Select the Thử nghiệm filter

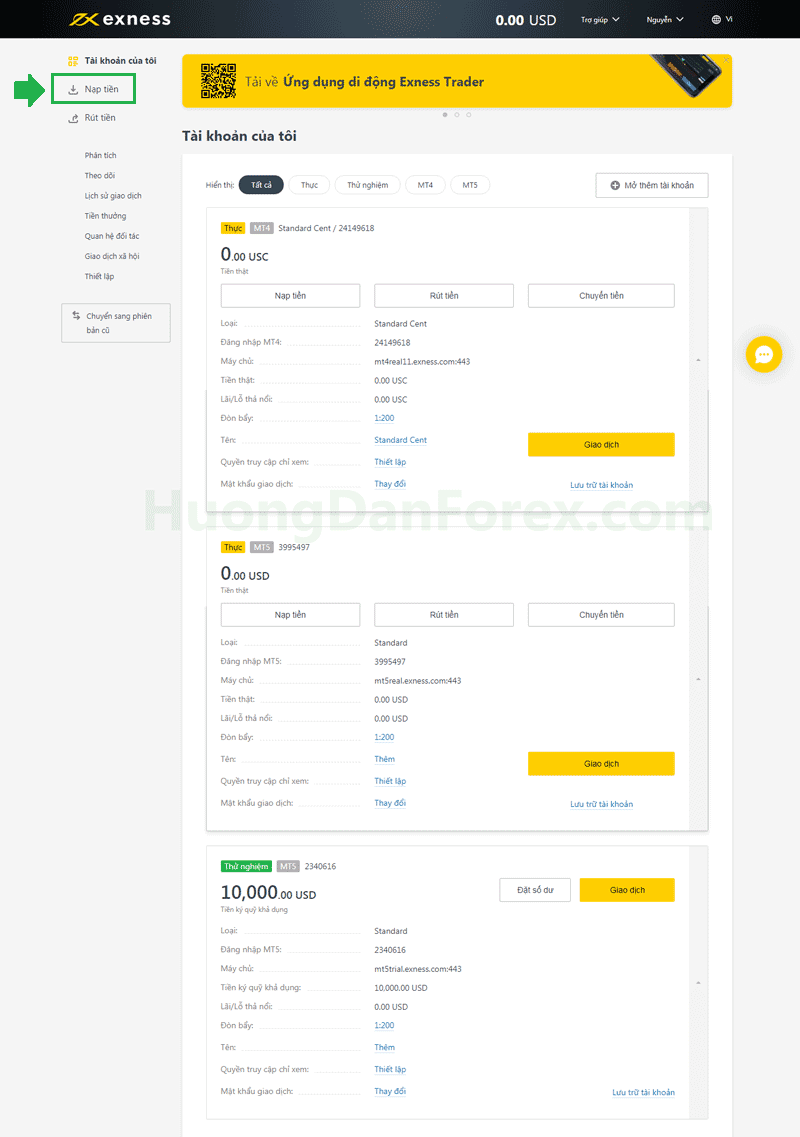pos(368,185)
